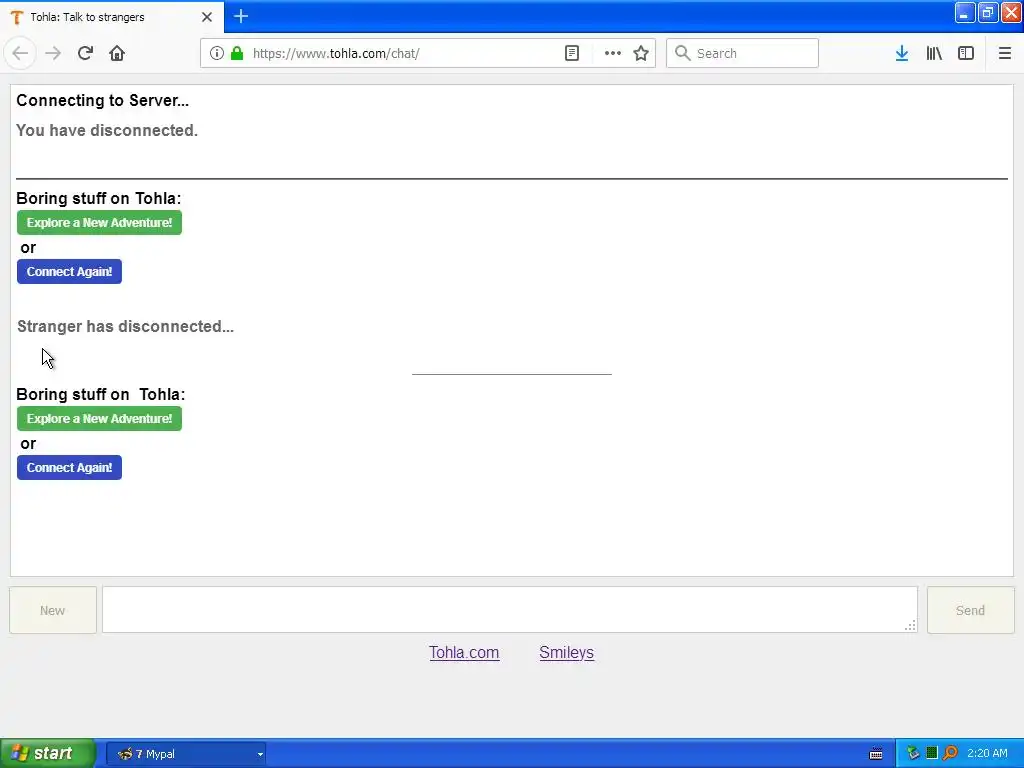Click the magnifier icon in search box
This screenshot has height=768, width=1024.
pos(682,54)
